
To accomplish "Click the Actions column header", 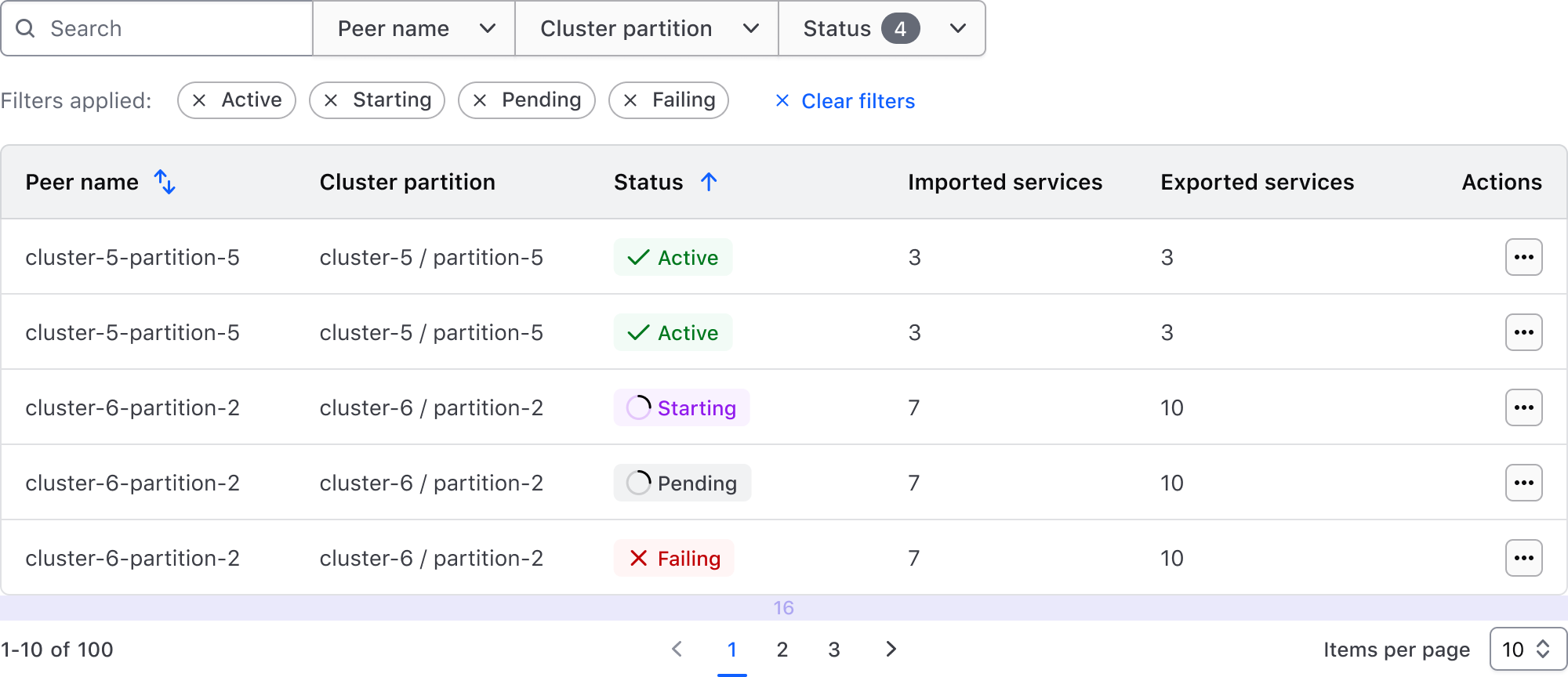I will click(x=1501, y=182).
